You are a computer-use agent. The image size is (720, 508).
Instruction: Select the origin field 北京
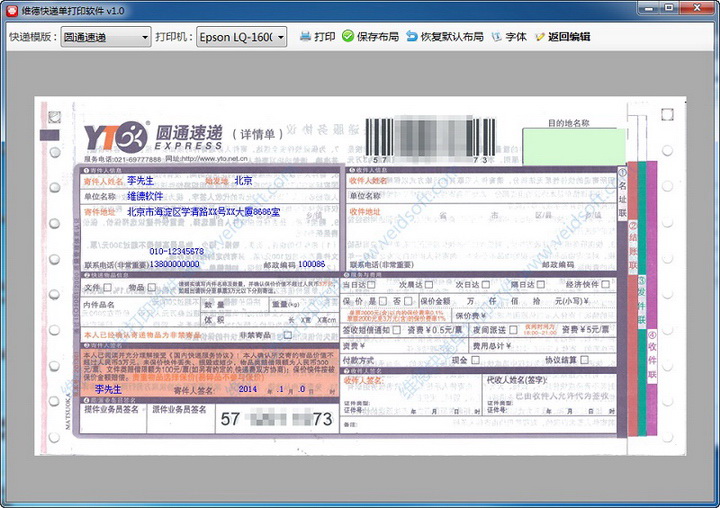pyautogui.click(x=243, y=181)
